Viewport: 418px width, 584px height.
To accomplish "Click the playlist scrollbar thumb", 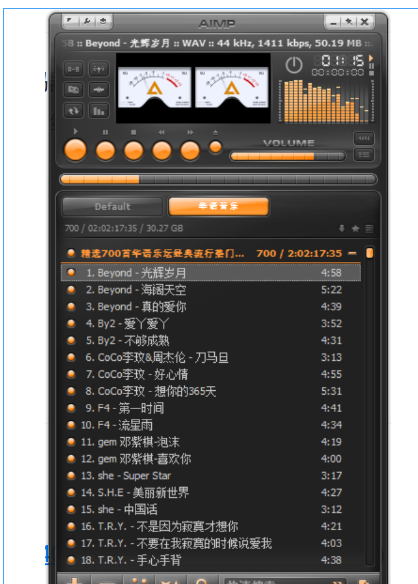I will tap(369, 253).
